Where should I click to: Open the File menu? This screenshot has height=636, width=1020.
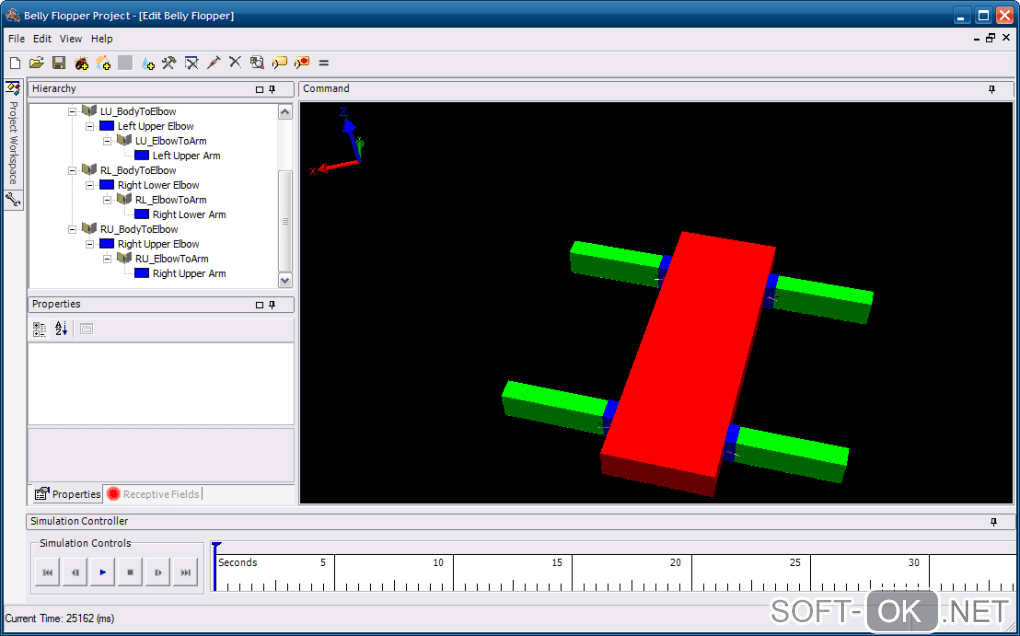16,39
